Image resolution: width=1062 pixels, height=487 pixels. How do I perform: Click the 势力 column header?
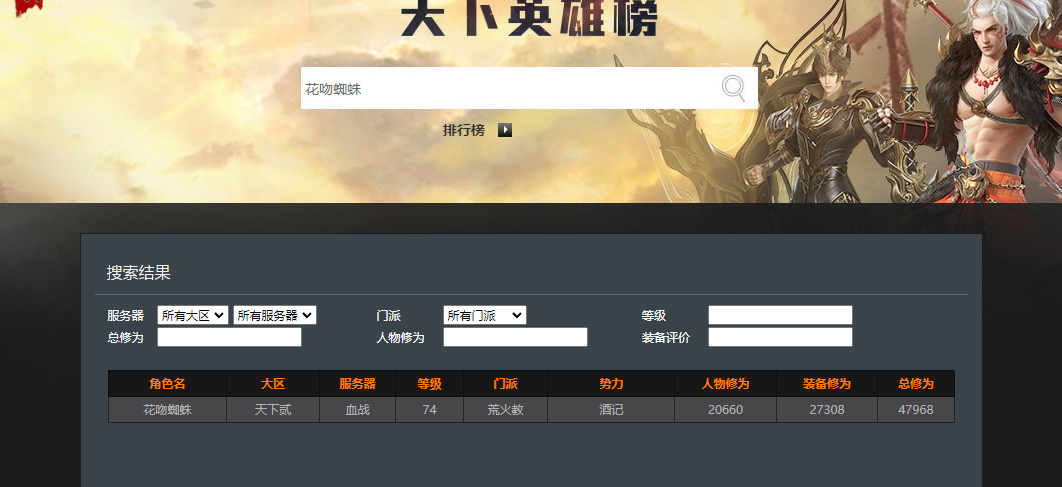click(x=611, y=383)
